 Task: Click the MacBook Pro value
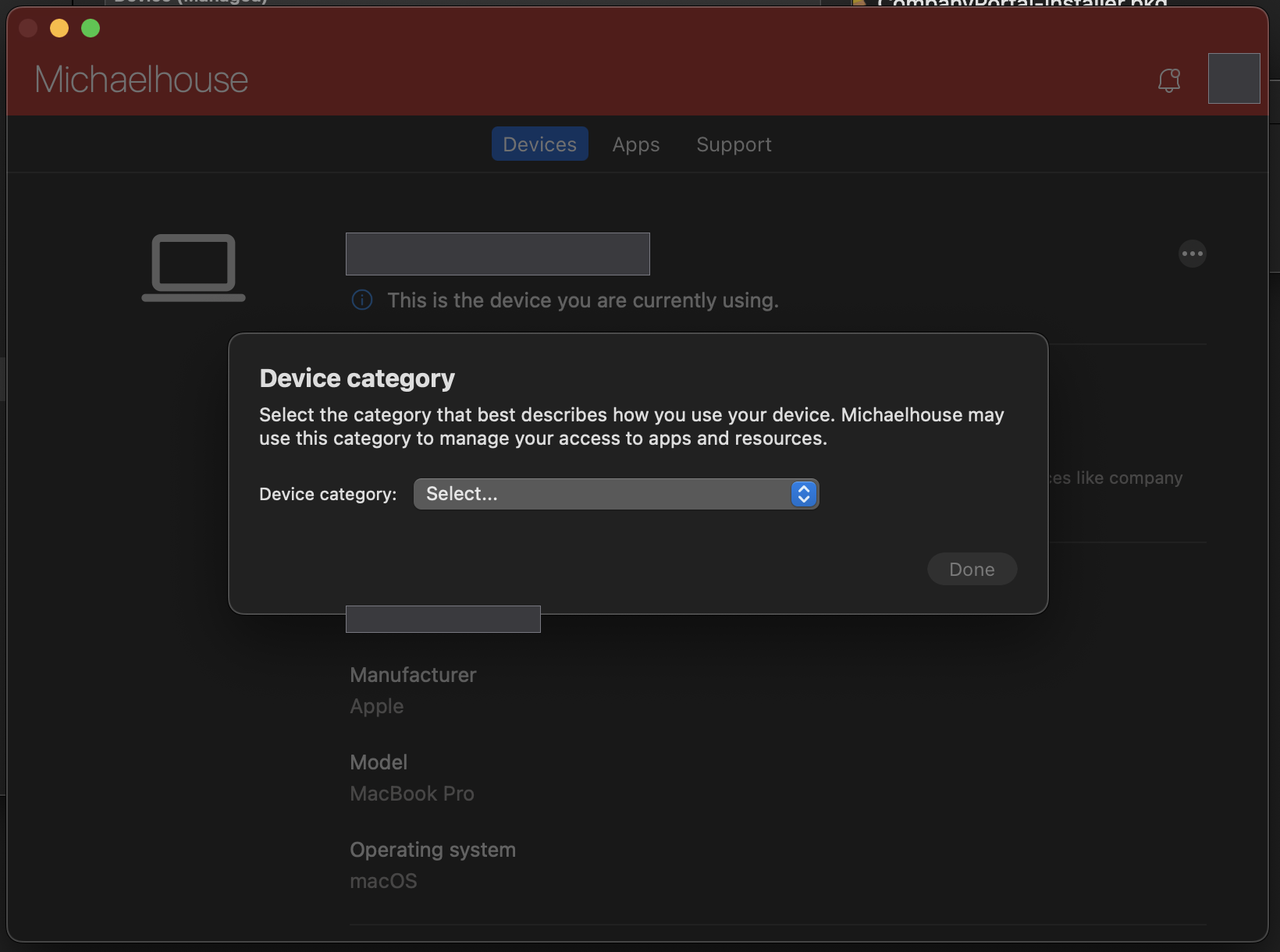[412, 794]
